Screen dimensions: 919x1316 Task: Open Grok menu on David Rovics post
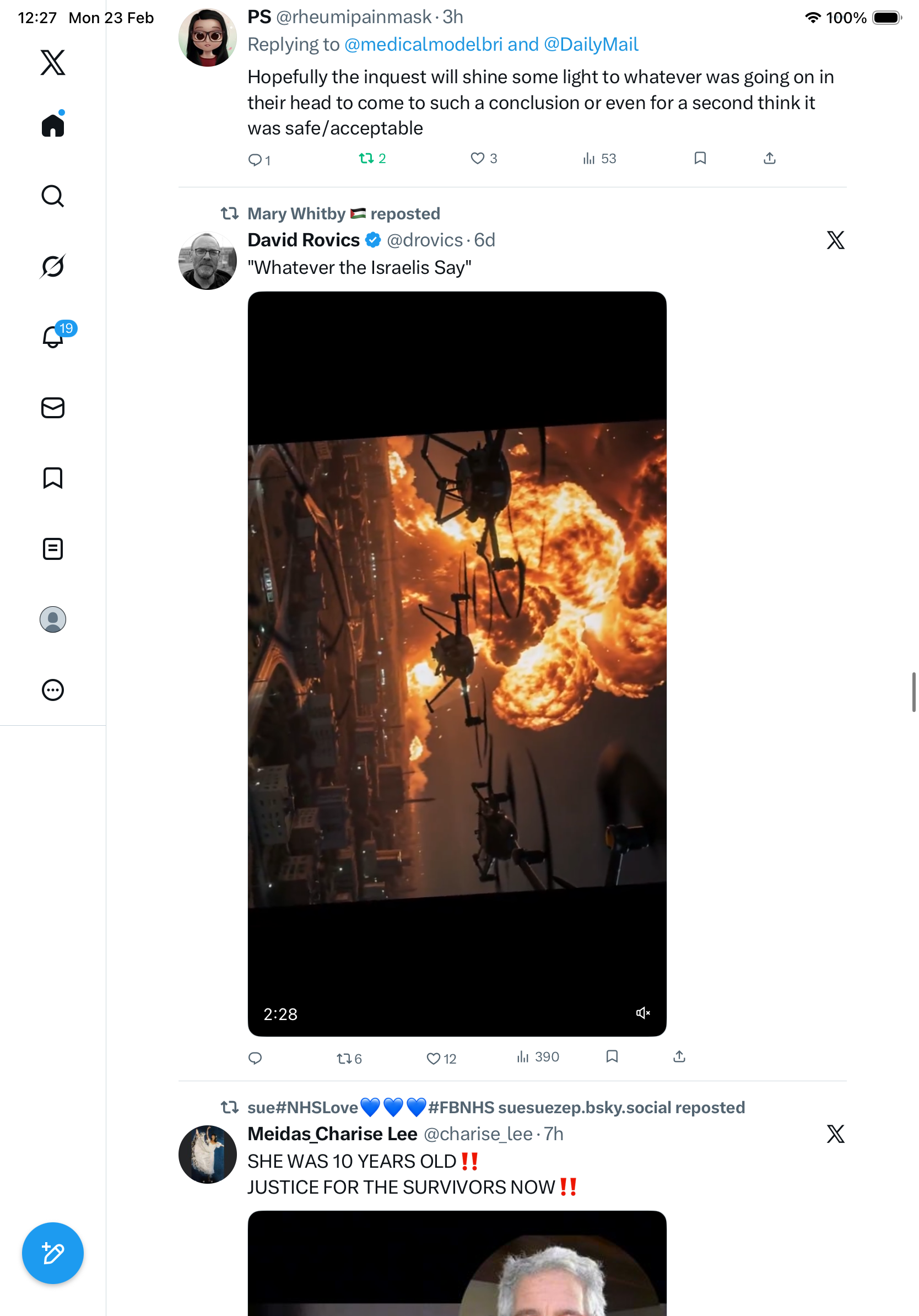pos(835,240)
